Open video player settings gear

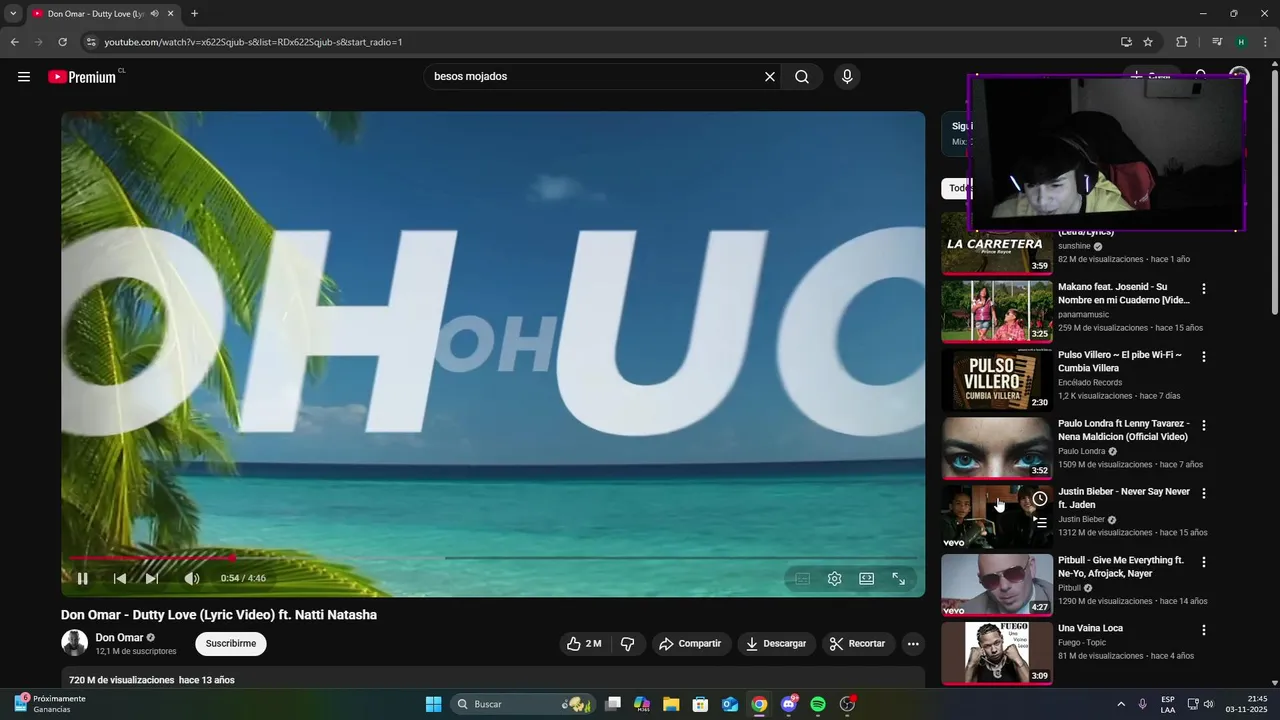coord(834,578)
